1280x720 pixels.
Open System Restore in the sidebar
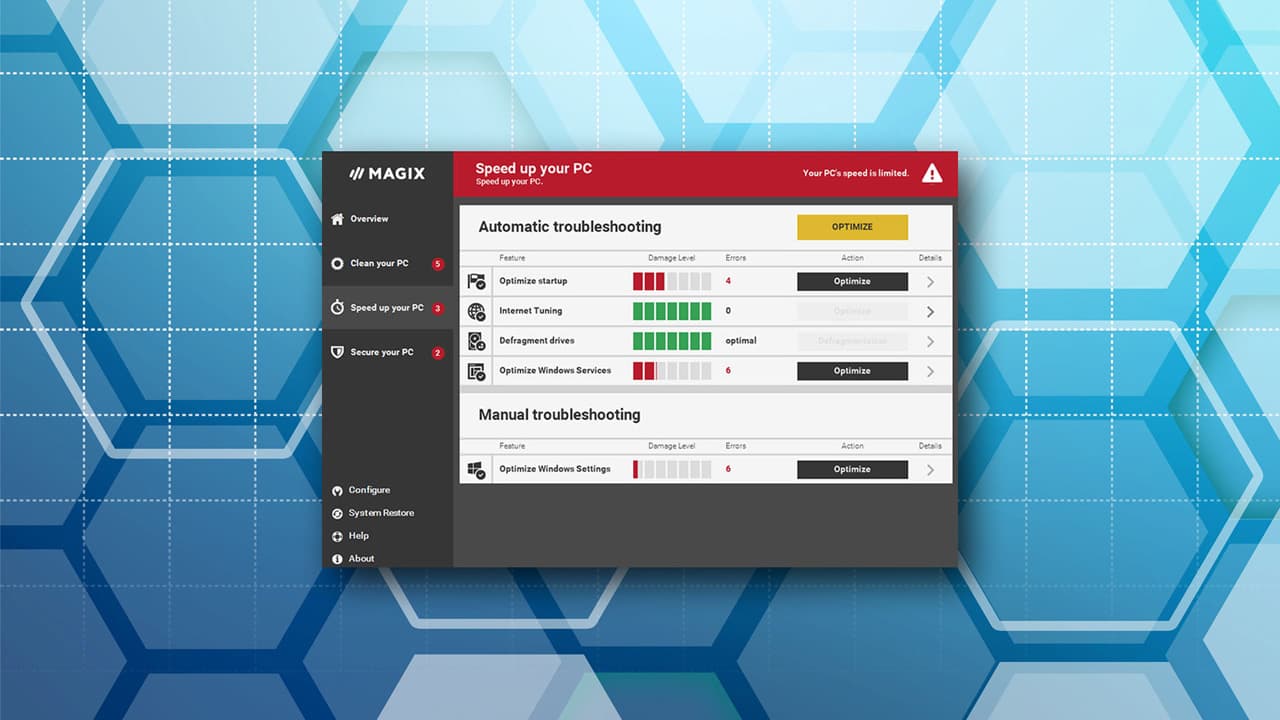[x=372, y=513]
